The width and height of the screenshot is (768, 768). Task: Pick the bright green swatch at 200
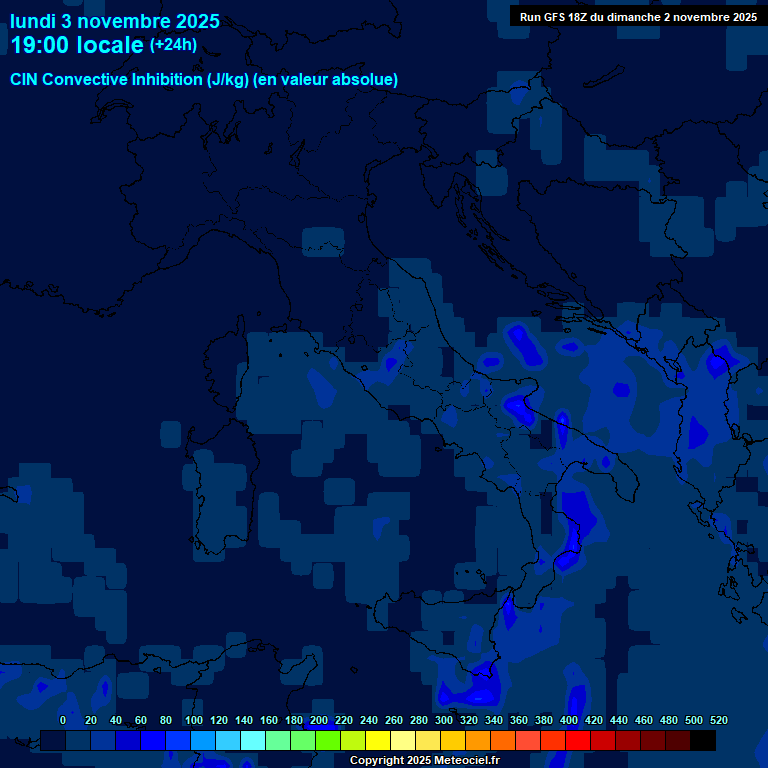(x=328, y=741)
